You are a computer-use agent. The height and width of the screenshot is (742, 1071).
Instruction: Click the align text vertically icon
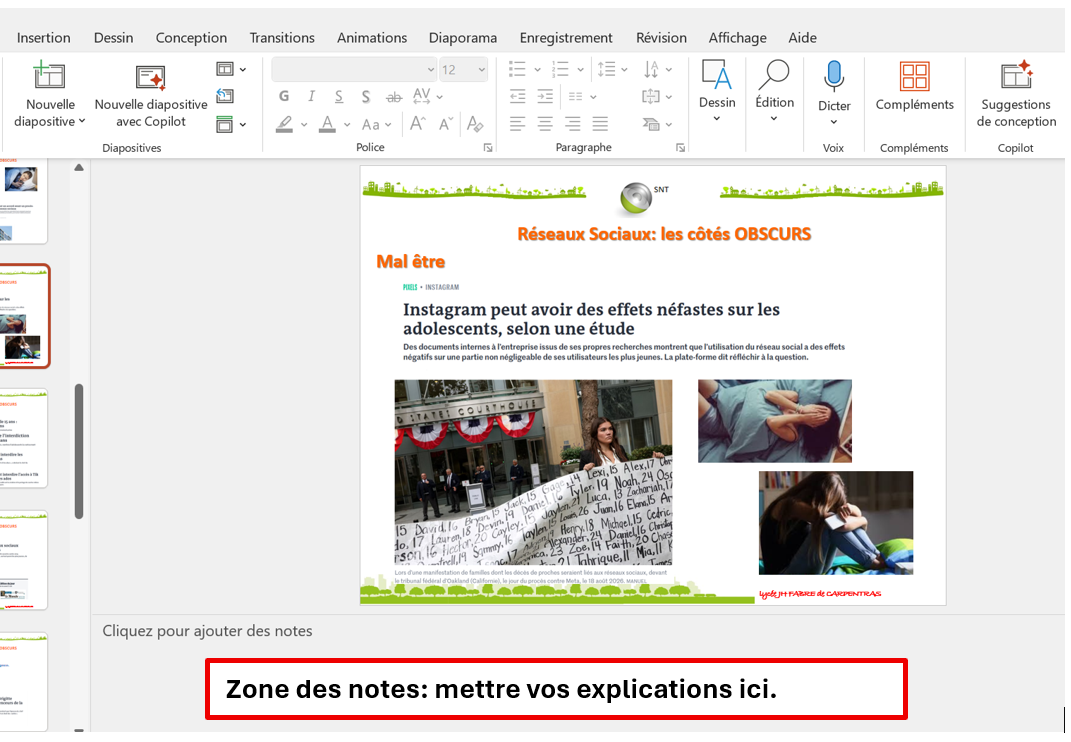click(x=651, y=96)
